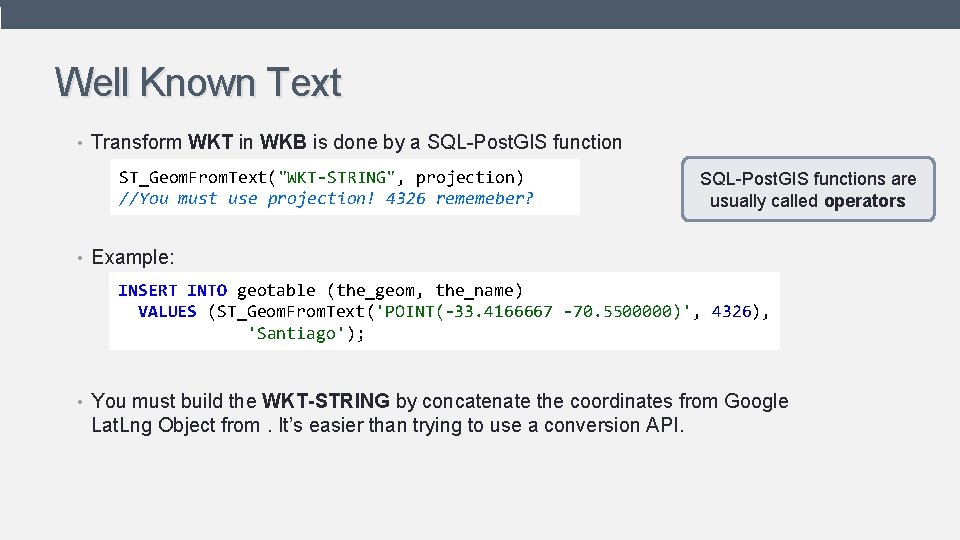Viewport: 960px width, 540px height.
Task: Click the "(the_geom, the_name)" column list
Action: tap(424, 290)
